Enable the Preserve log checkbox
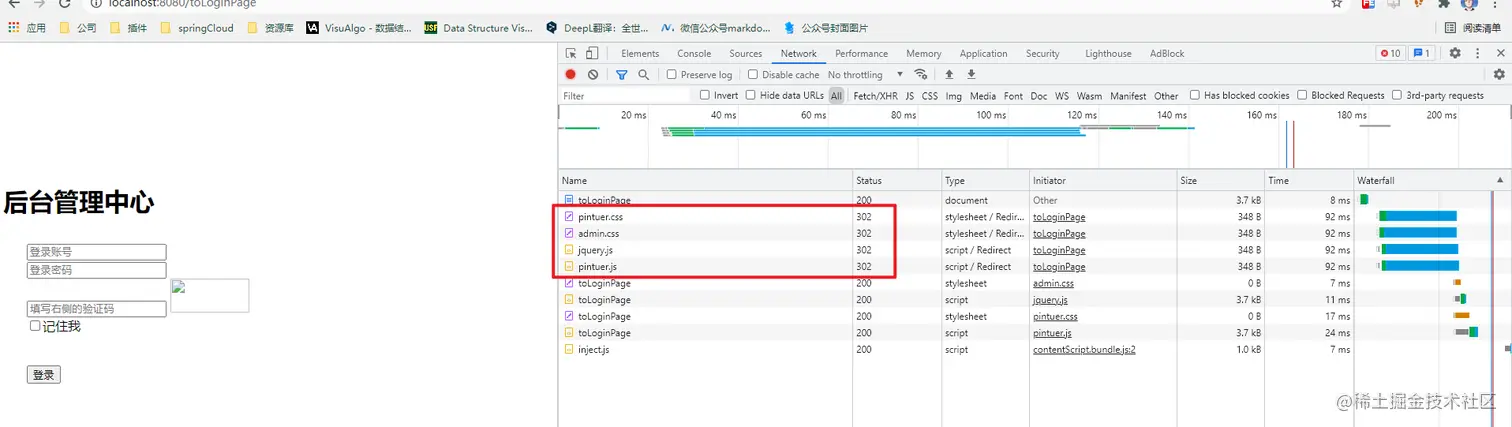The image size is (1512, 427). click(x=672, y=75)
